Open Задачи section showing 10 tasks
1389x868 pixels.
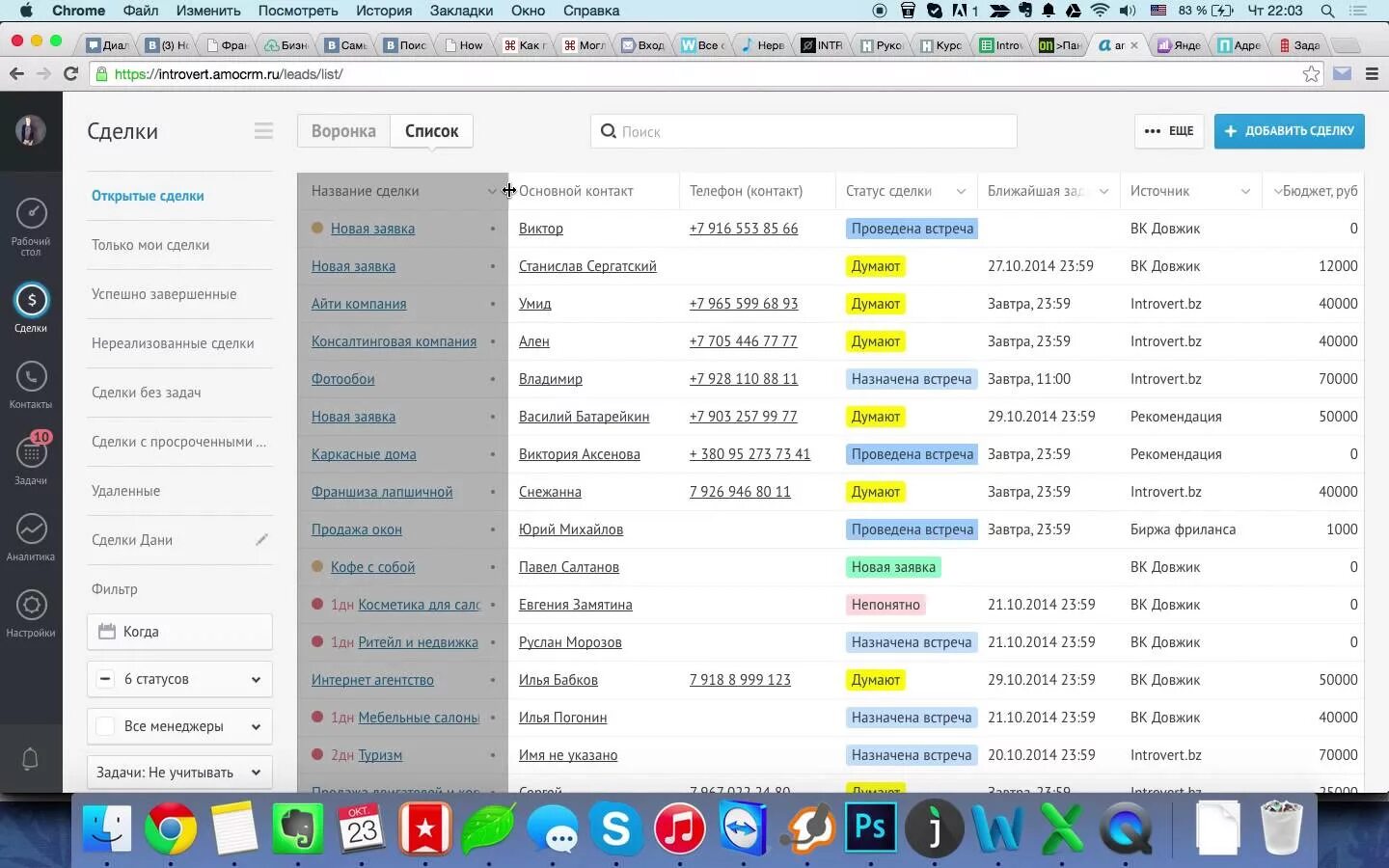click(32, 456)
